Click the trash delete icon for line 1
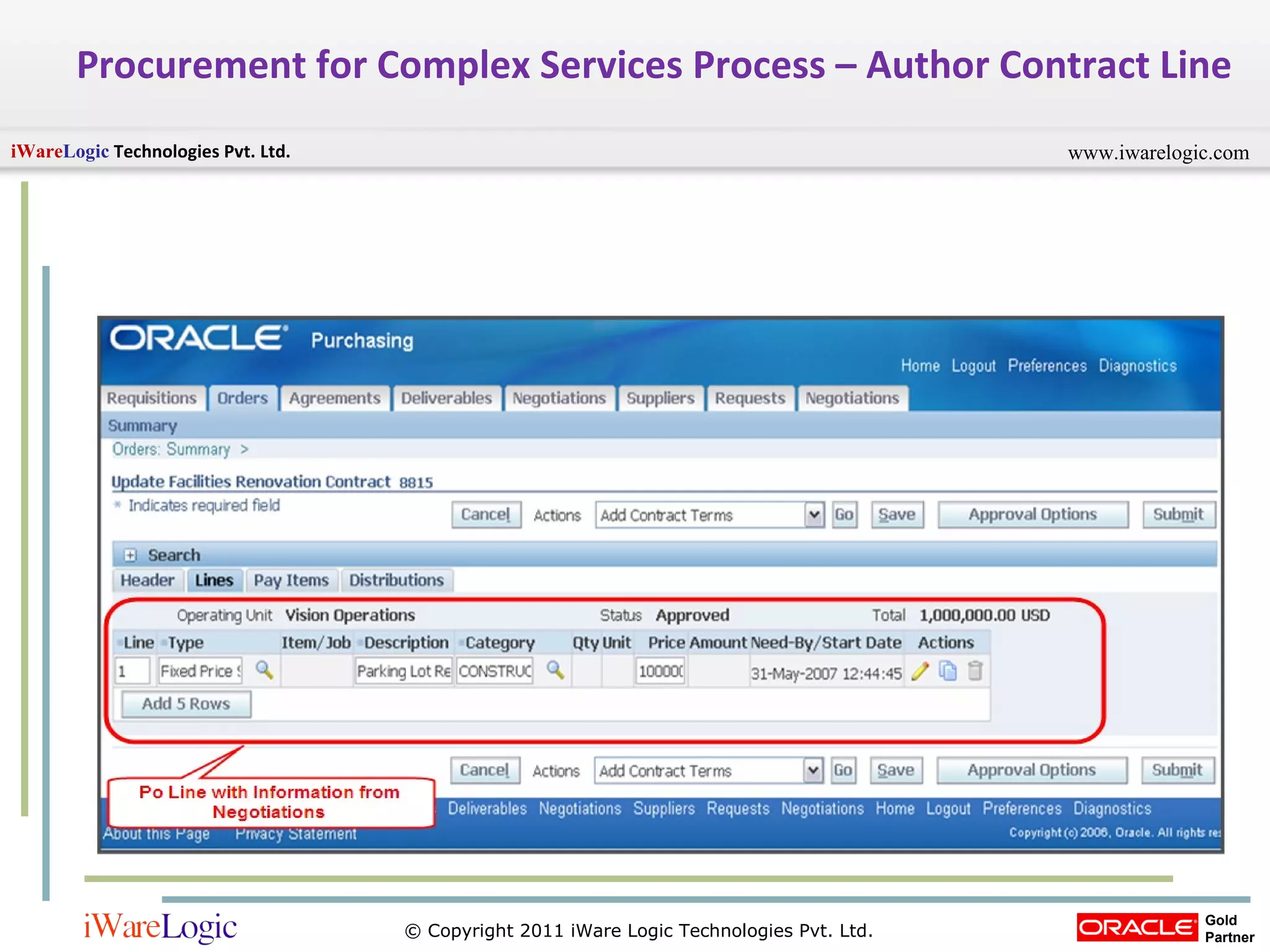 (x=975, y=671)
